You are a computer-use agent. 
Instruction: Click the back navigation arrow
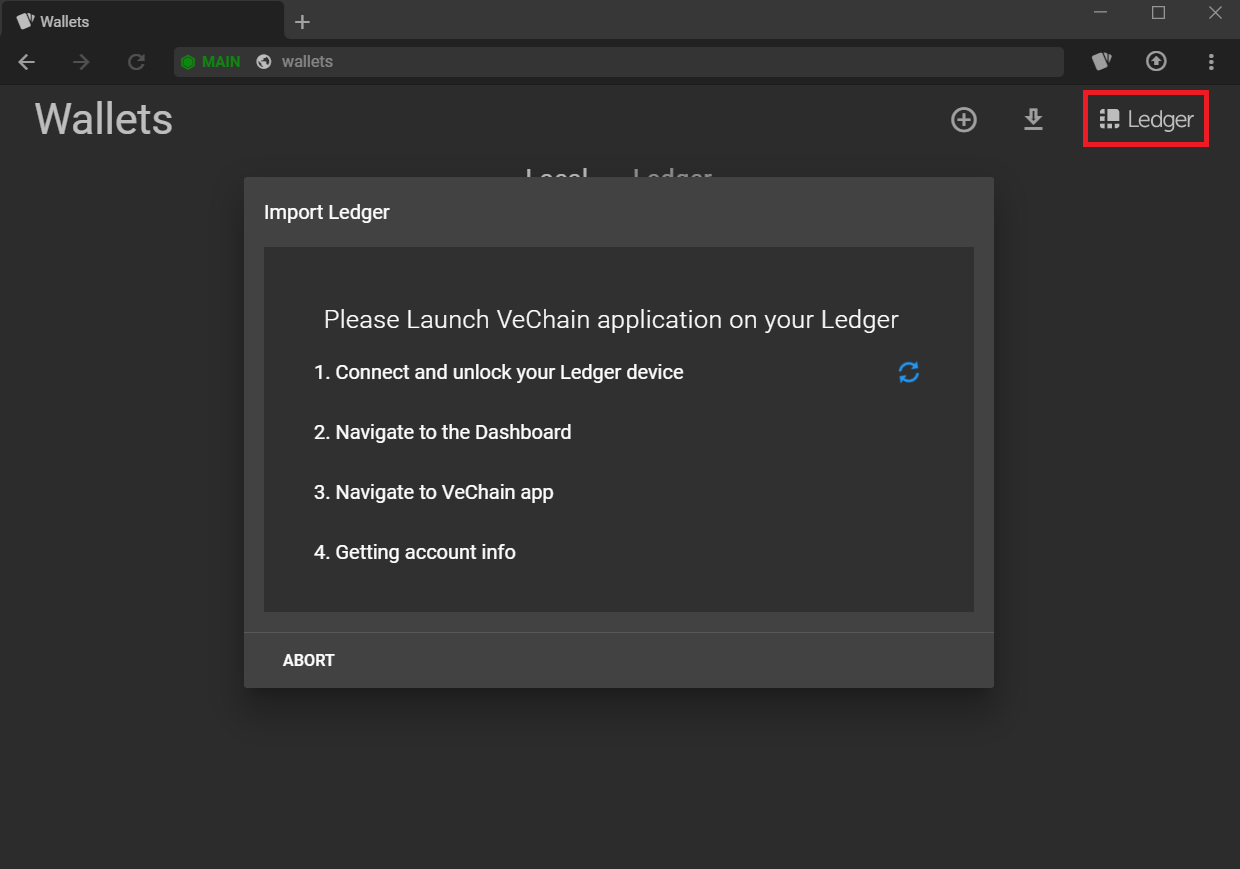point(26,61)
